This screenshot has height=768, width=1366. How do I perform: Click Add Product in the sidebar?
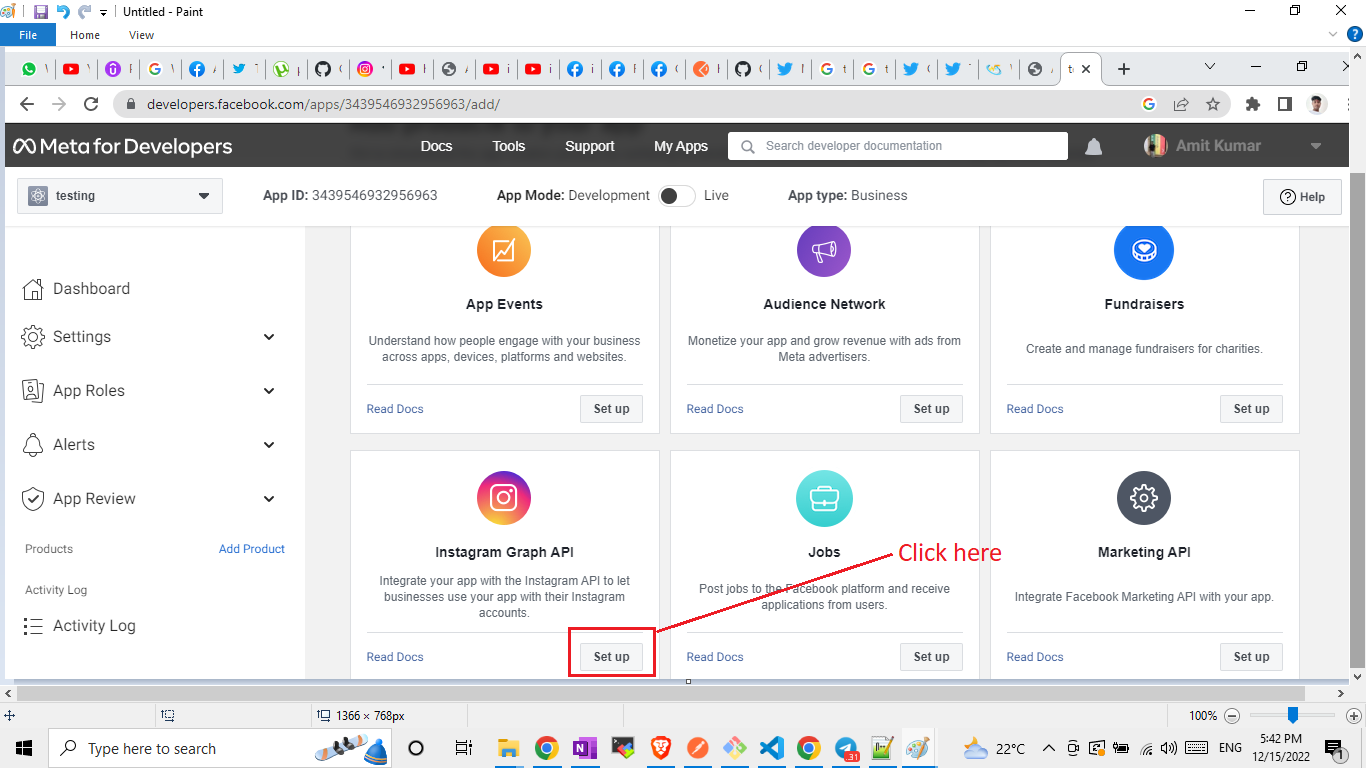coord(251,548)
